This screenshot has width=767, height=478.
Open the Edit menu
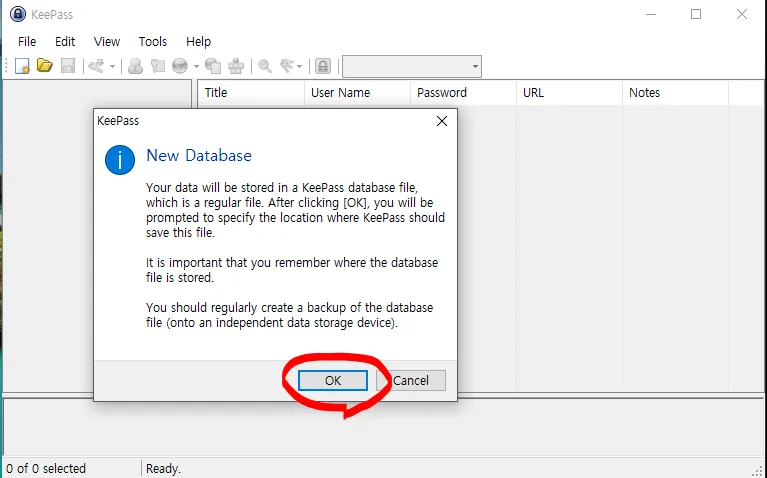click(x=65, y=42)
